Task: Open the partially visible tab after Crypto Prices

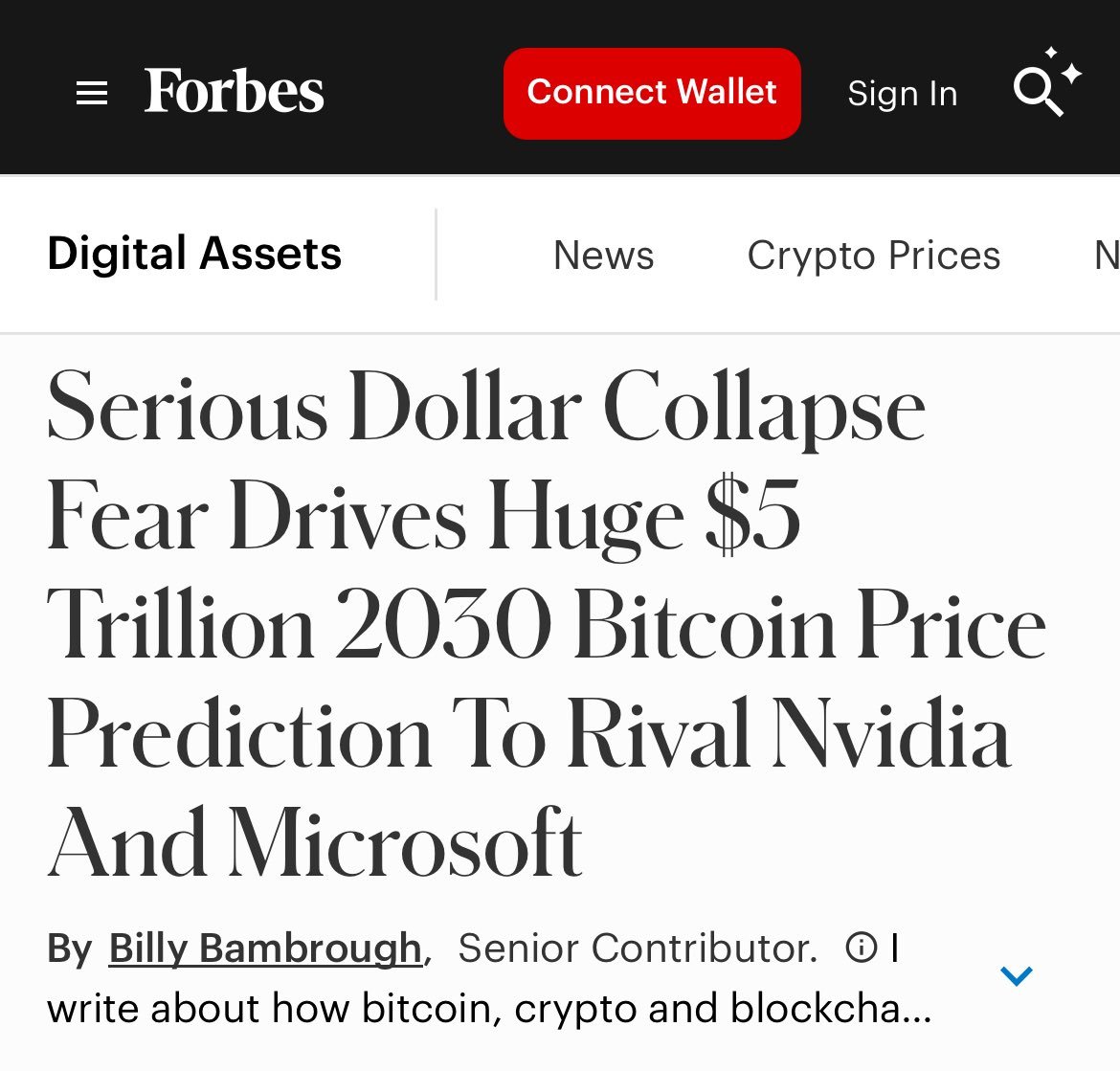Action: 1106,256
